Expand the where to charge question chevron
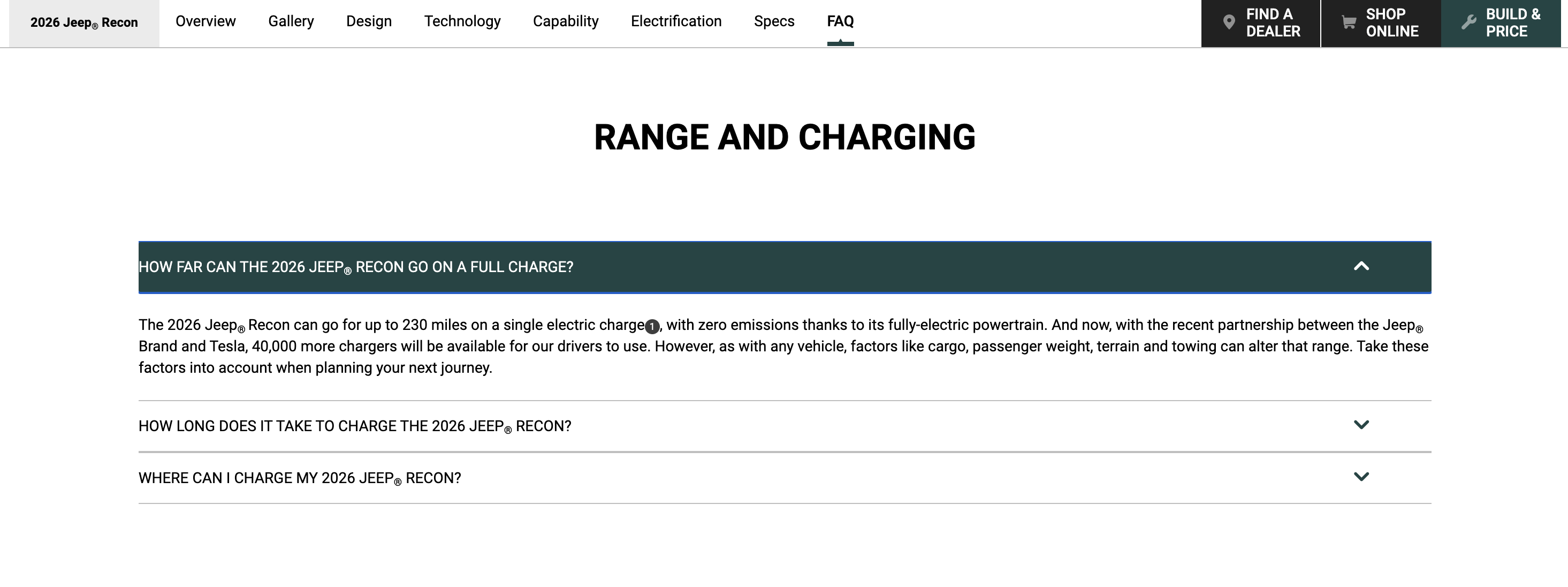Screen dimensions: 1568x587 click(x=1361, y=476)
